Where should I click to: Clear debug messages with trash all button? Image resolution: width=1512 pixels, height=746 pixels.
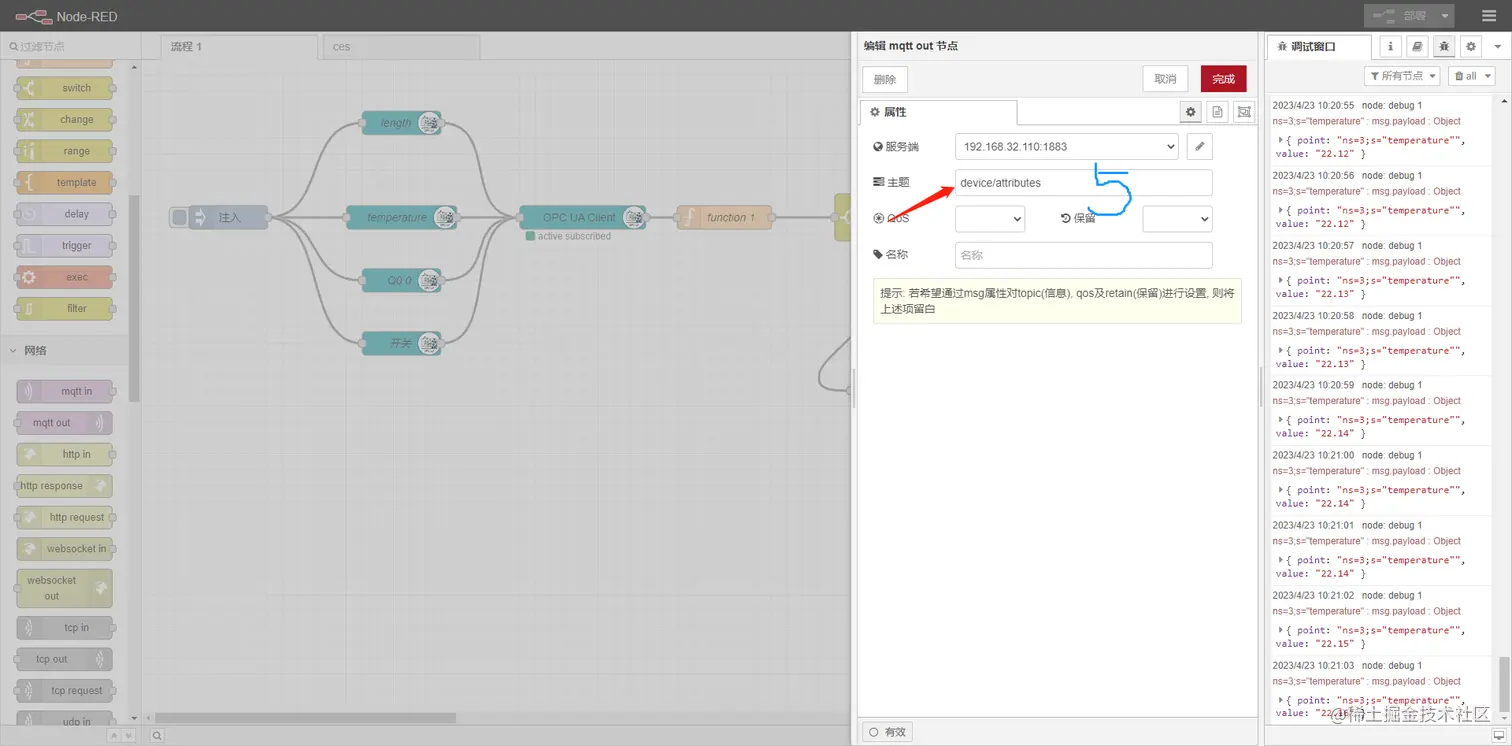click(x=1465, y=76)
